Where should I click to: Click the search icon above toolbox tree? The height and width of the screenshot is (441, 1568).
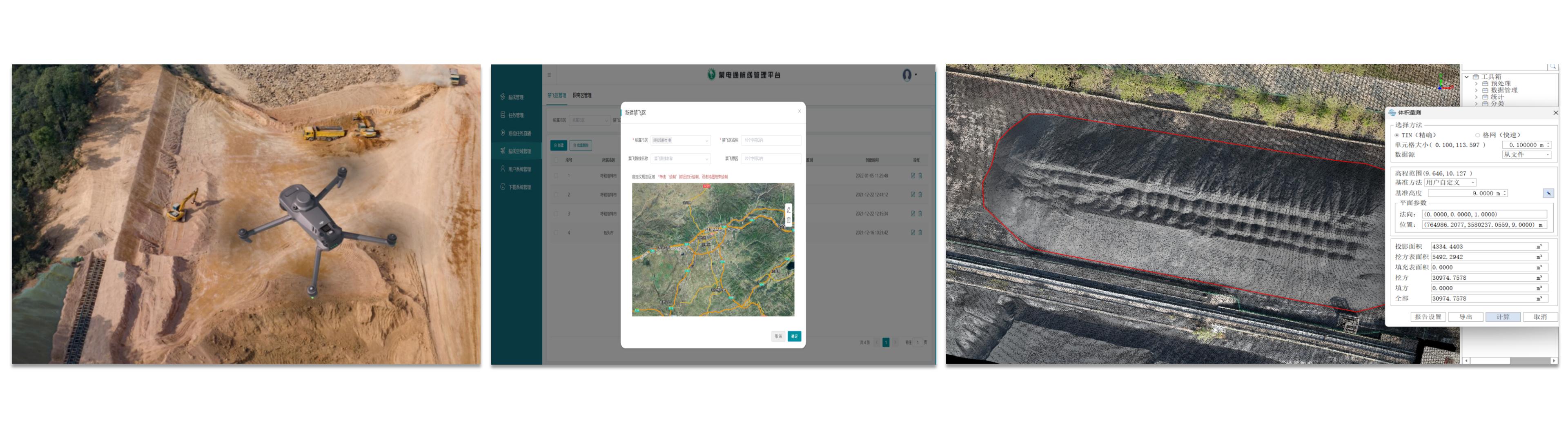[x=1552, y=67]
